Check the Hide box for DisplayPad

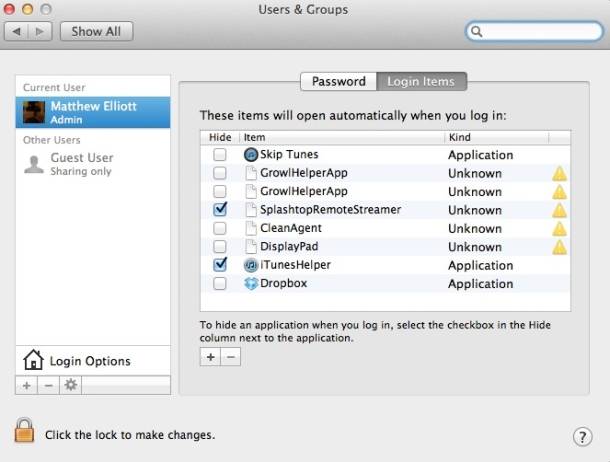tap(220, 246)
